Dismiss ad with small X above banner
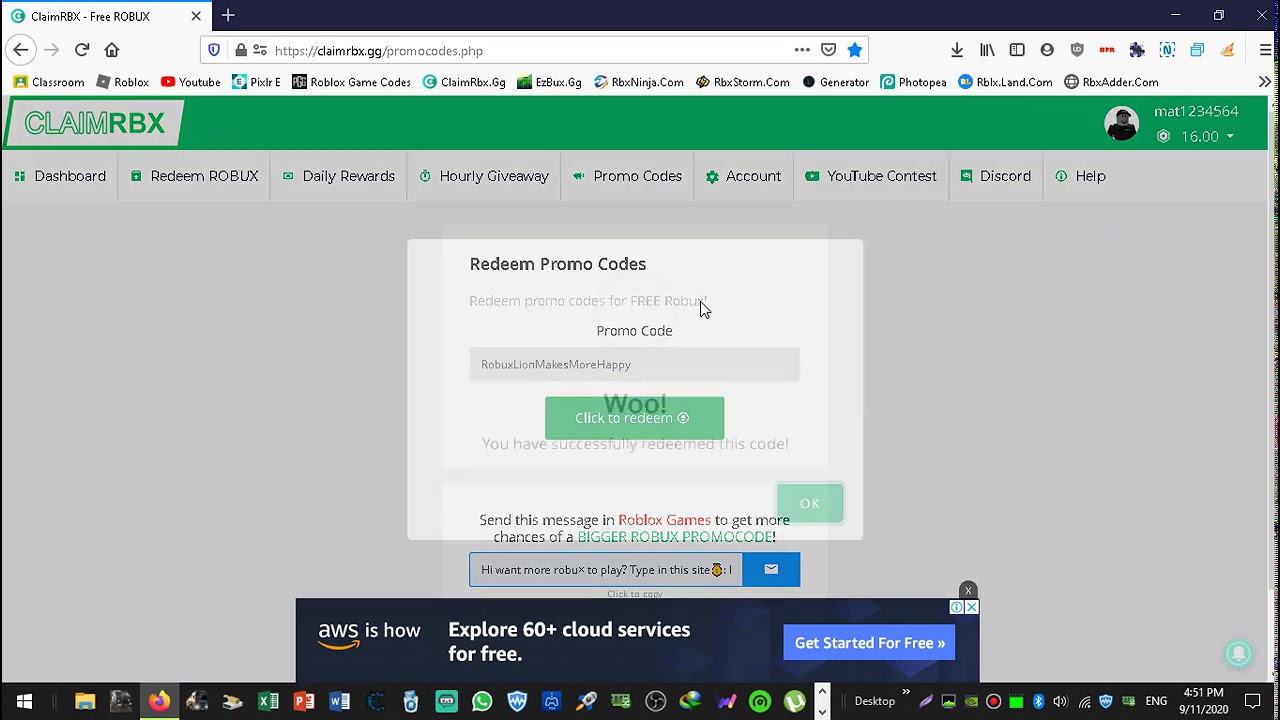The width and height of the screenshot is (1280, 720). 968,591
